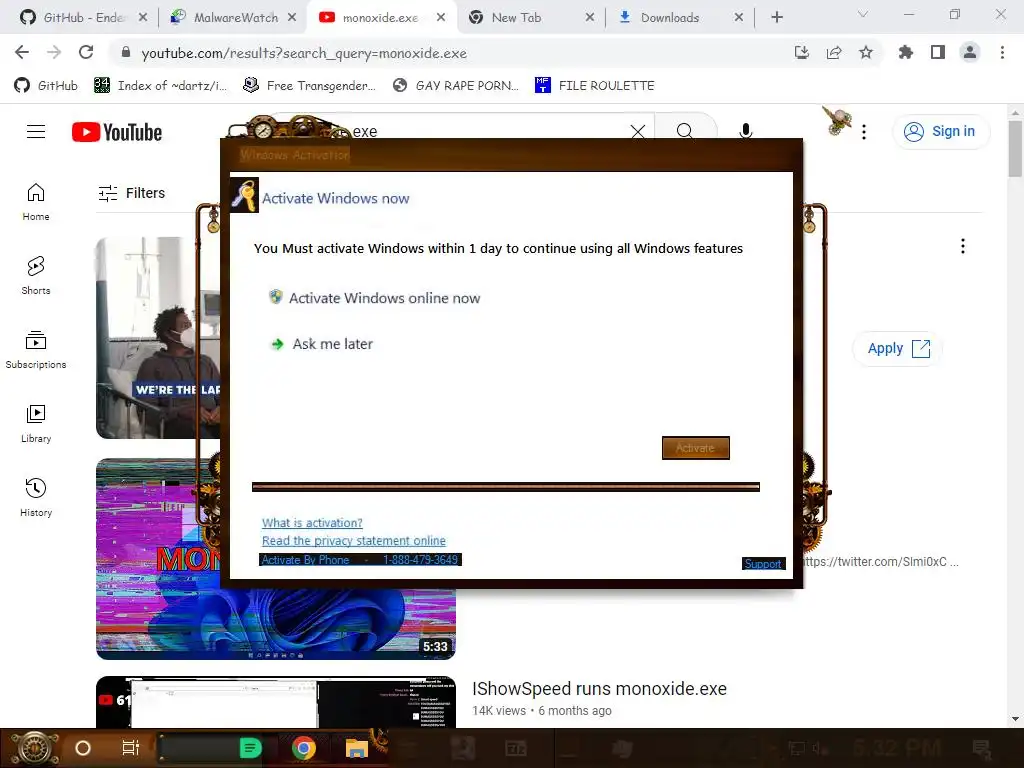
Task: Open the FILE ROULETTE bookmark
Action: point(594,86)
